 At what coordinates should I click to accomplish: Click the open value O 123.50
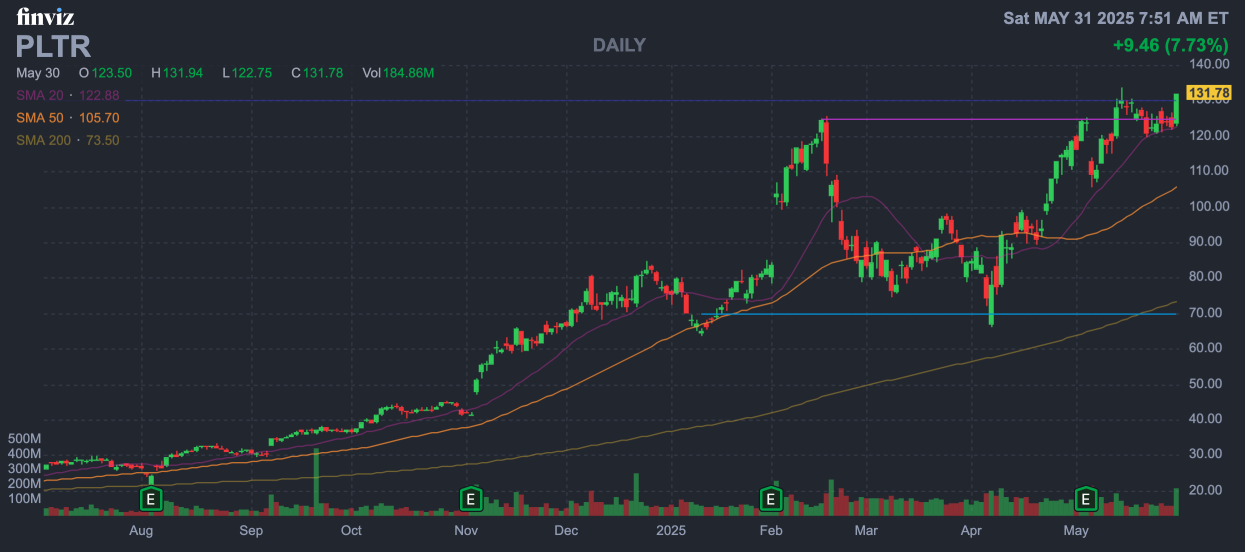point(106,73)
